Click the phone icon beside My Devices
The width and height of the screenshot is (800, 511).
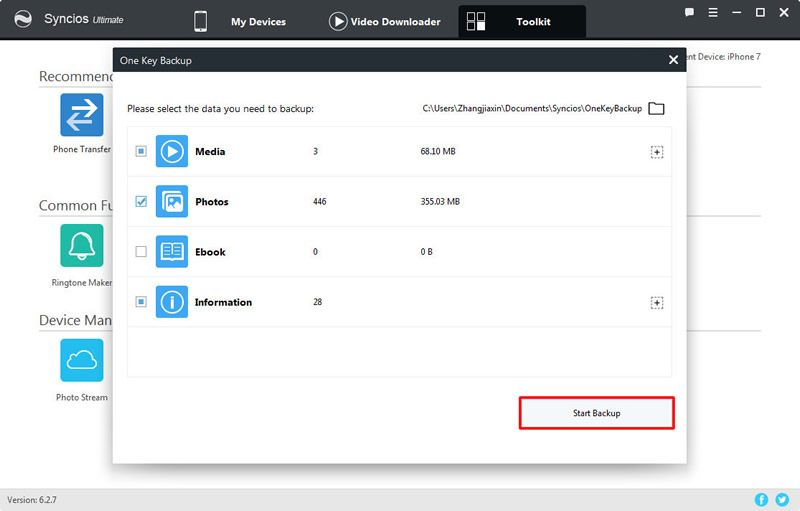pos(201,21)
